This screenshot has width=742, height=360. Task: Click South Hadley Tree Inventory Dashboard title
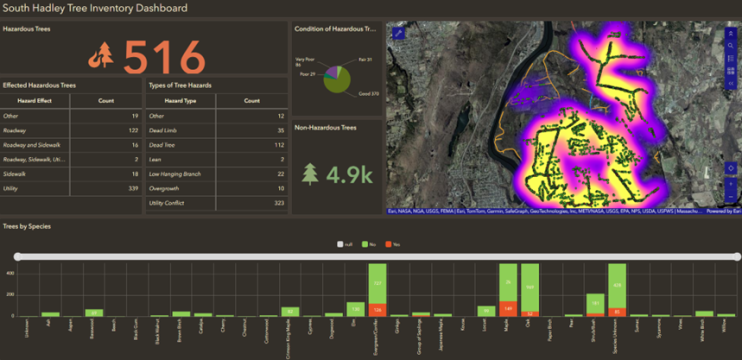tap(95, 8)
